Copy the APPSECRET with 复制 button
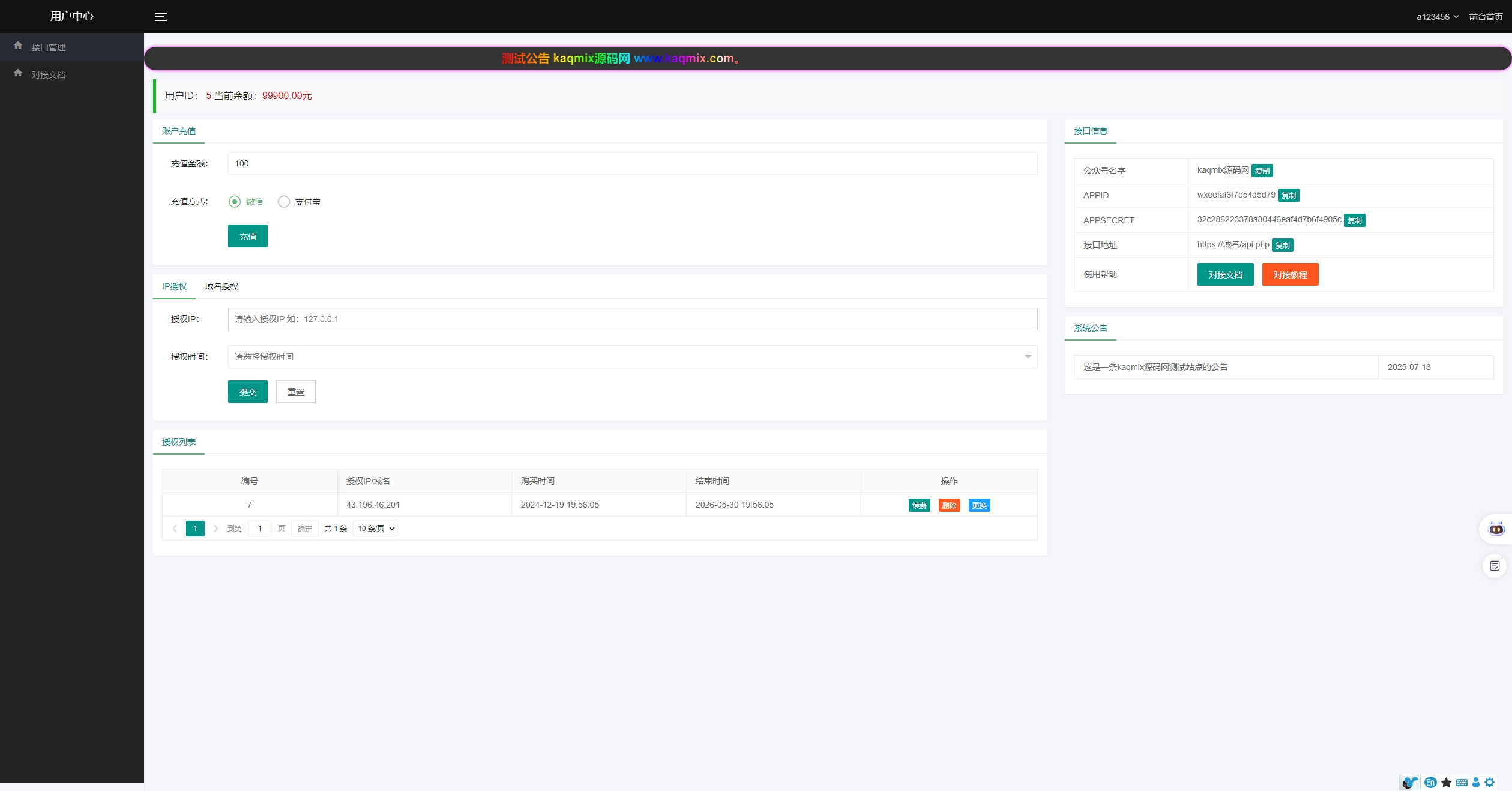This screenshot has width=1512, height=791. pyautogui.click(x=1354, y=220)
